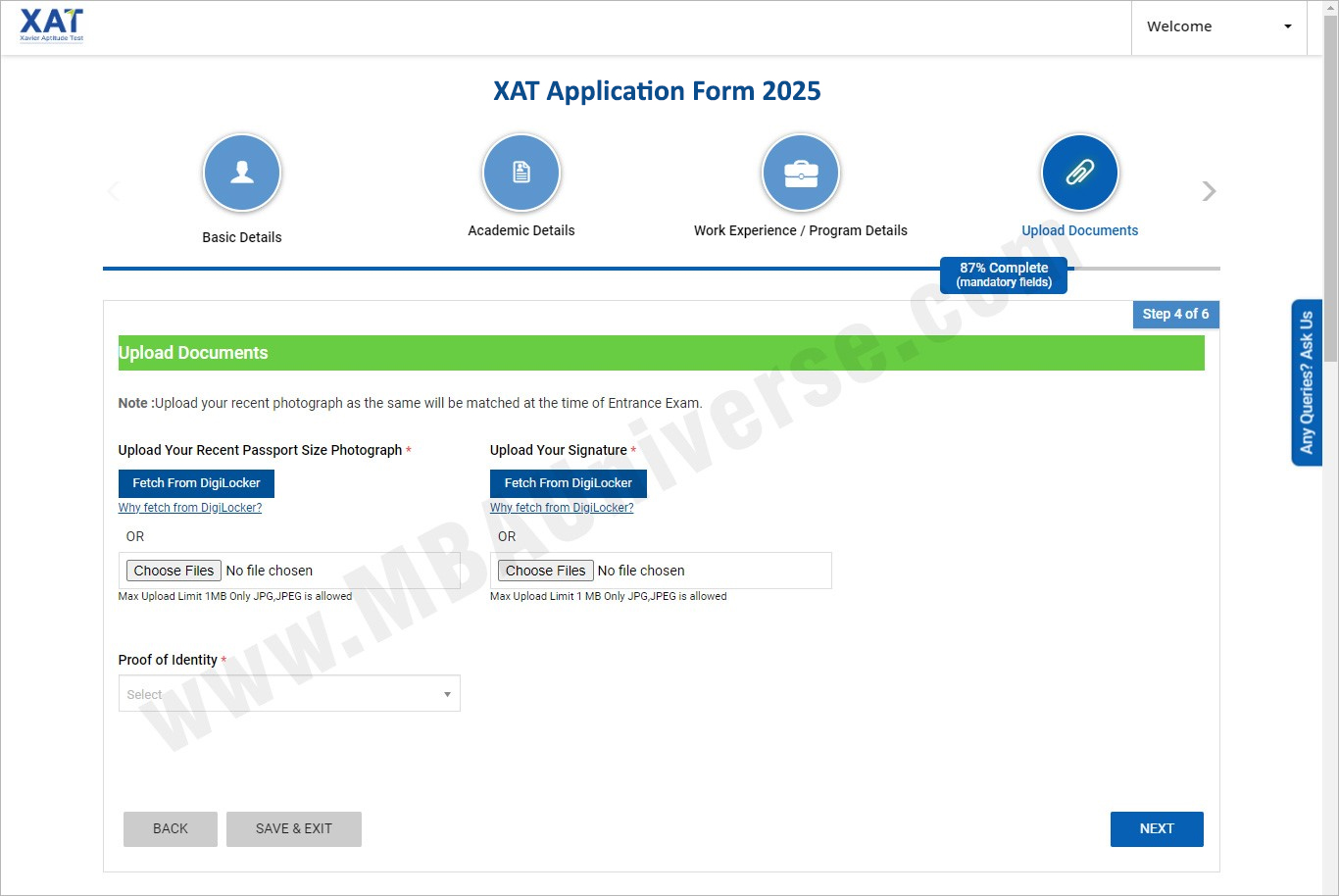
Task: Click the right arrow to view next steps
Action: click(1209, 191)
